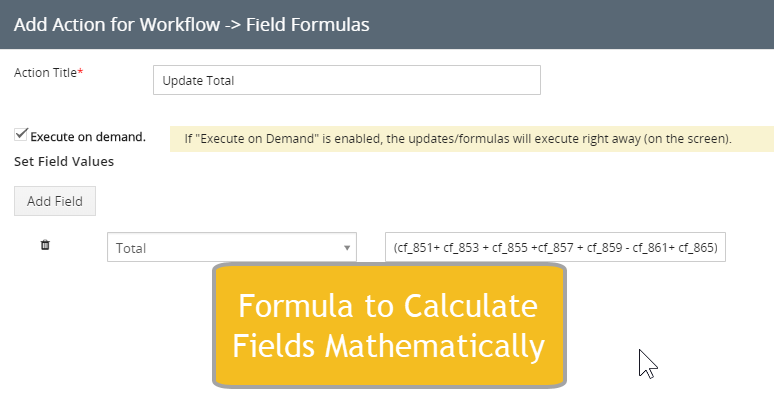Click the 'Execute on demand.' label text
The width and height of the screenshot is (774, 398).
88,137
